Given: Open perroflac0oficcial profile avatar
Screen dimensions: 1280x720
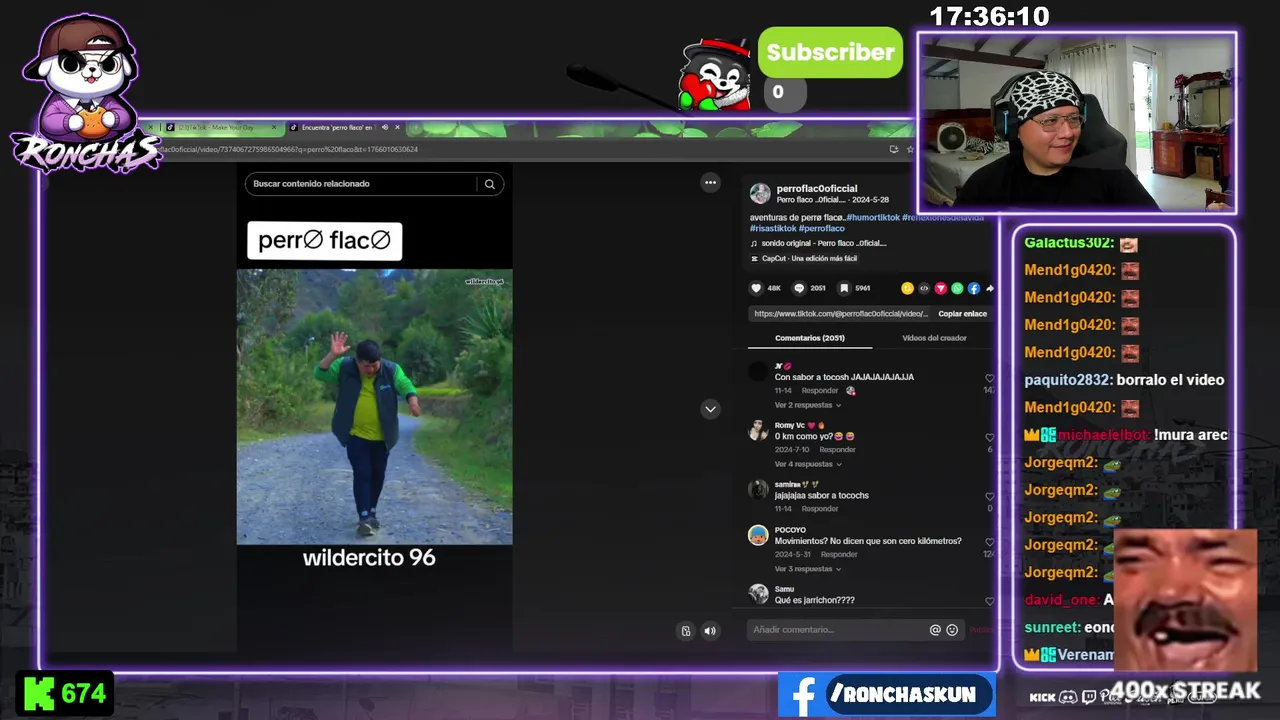Looking at the screenshot, I should tap(760, 193).
